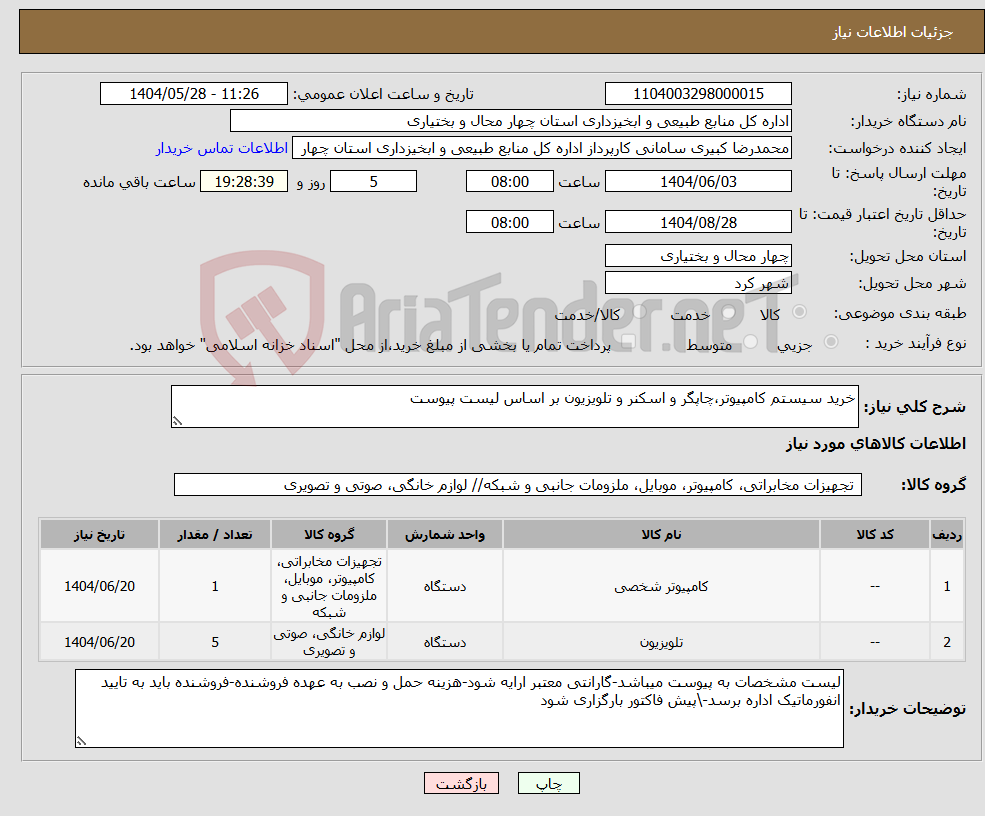Screen dimensions: 985x816
Task: Choose جزیی as نوع فرآیند خرید
Action: click(x=830, y=340)
